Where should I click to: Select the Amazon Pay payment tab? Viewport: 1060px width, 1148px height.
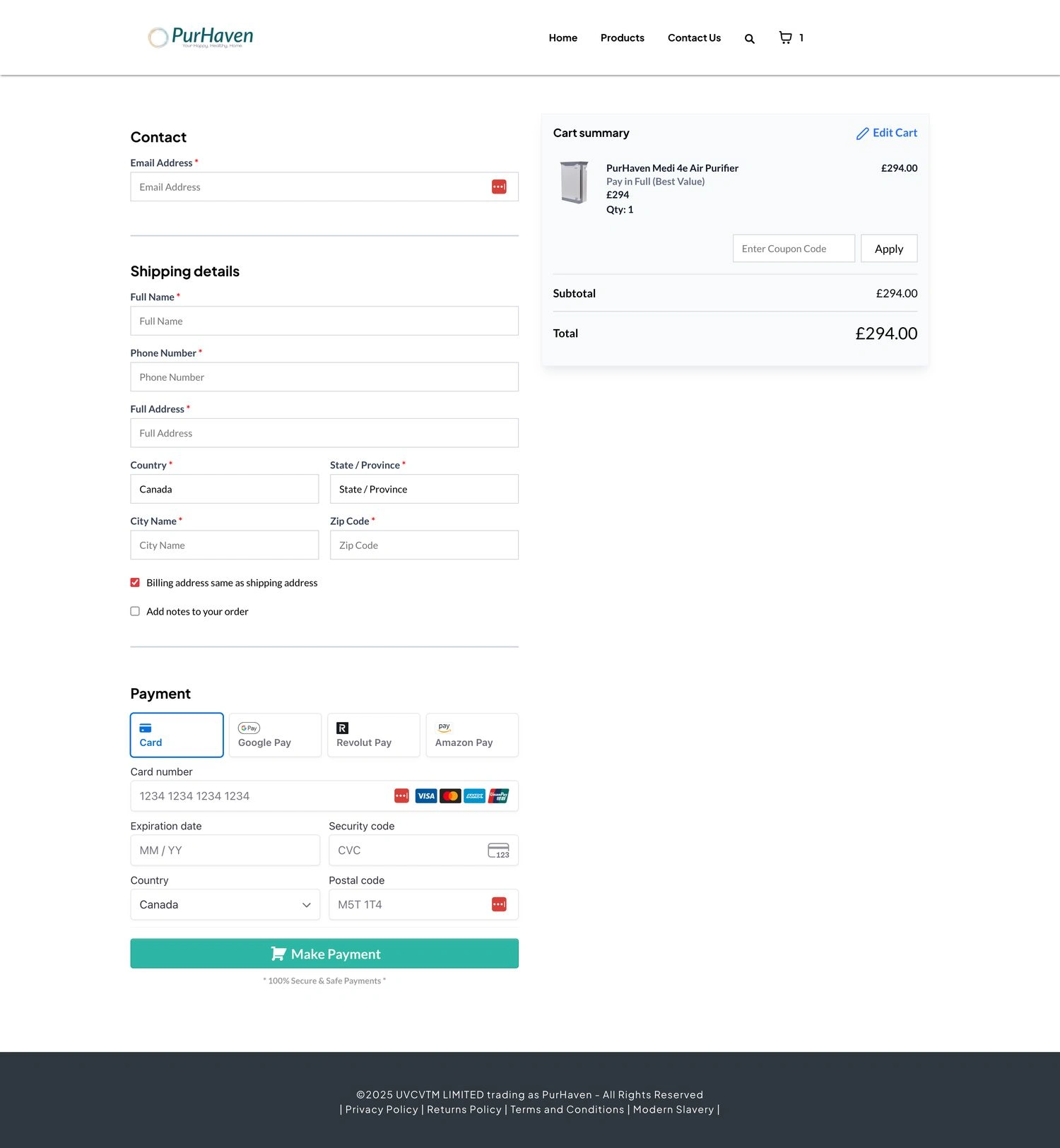(x=472, y=735)
